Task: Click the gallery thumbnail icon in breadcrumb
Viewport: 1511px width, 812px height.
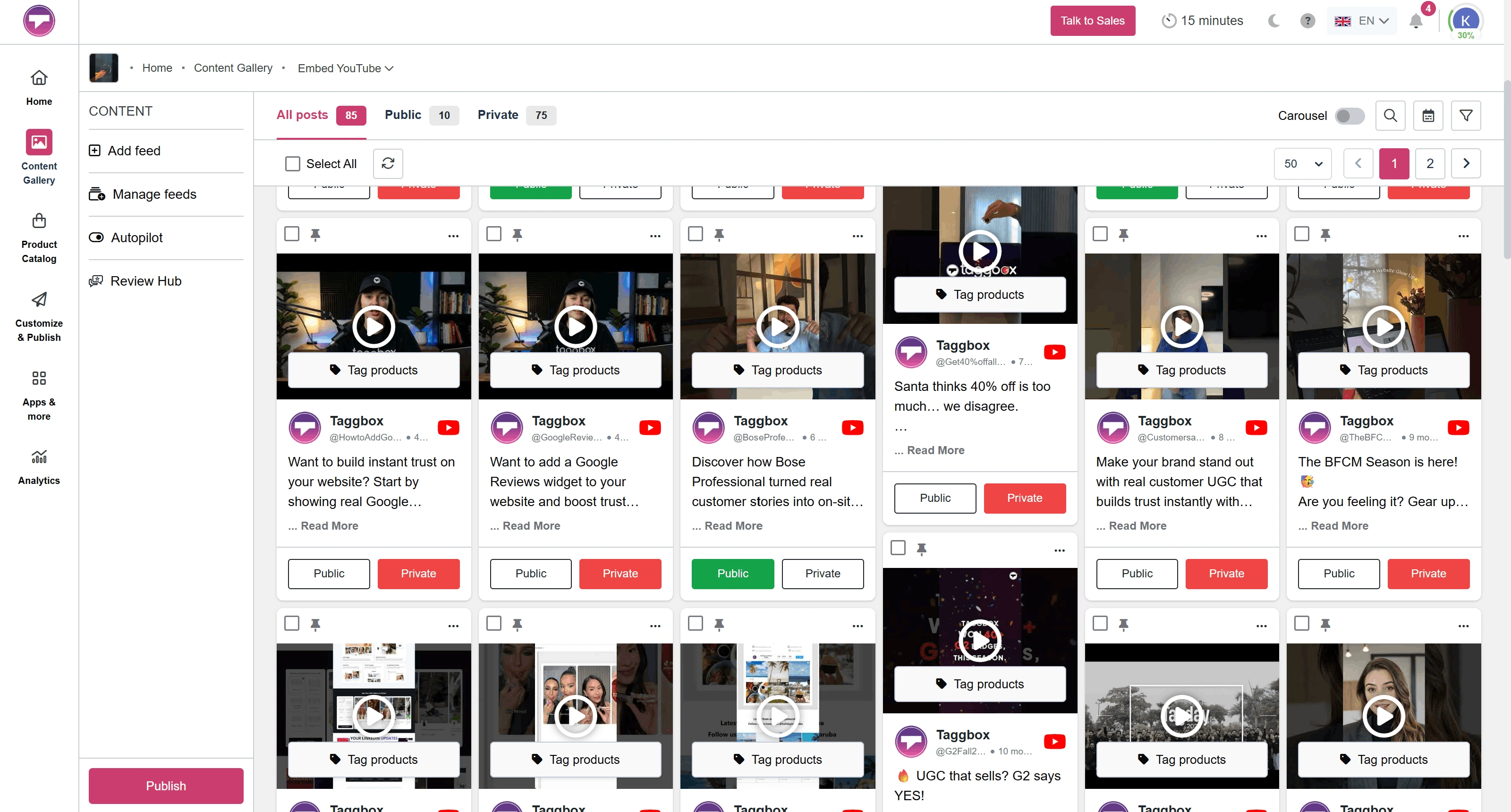Action: [103, 68]
